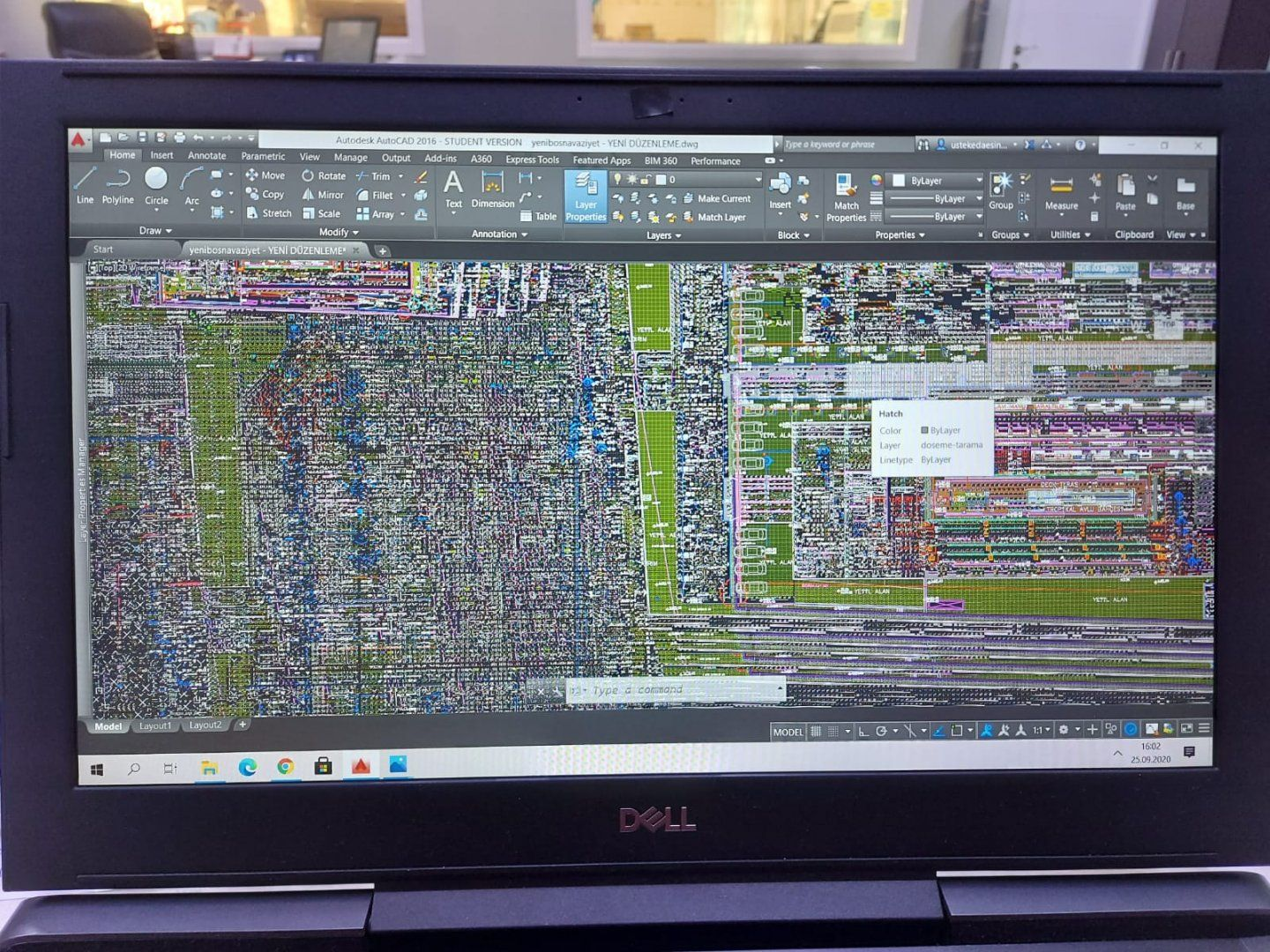Viewport: 1270px width, 952px height.
Task: Open the Start file tab
Action: pyautogui.click(x=103, y=249)
